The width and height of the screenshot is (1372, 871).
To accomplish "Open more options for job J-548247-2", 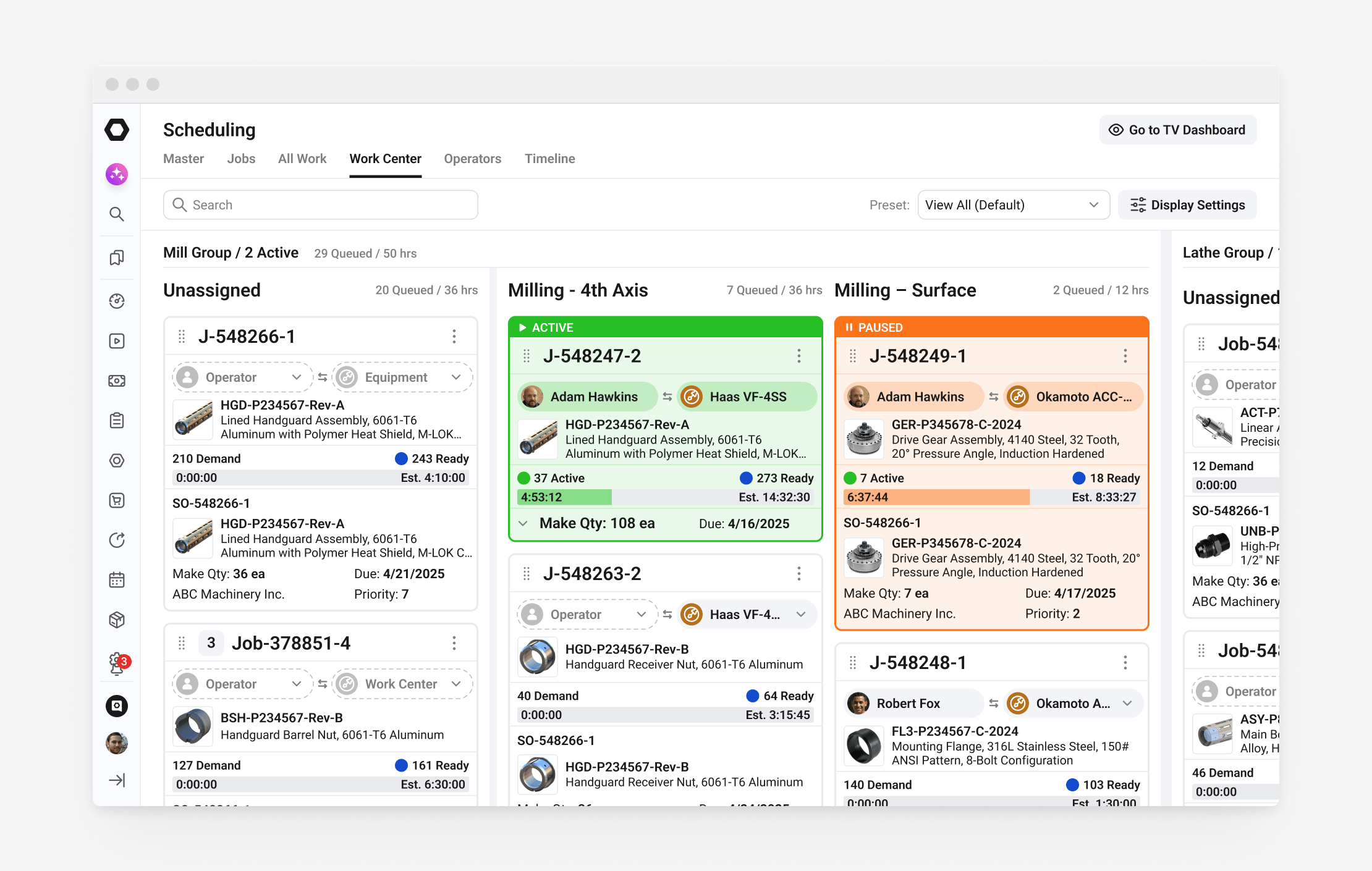I will (x=799, y=356).
